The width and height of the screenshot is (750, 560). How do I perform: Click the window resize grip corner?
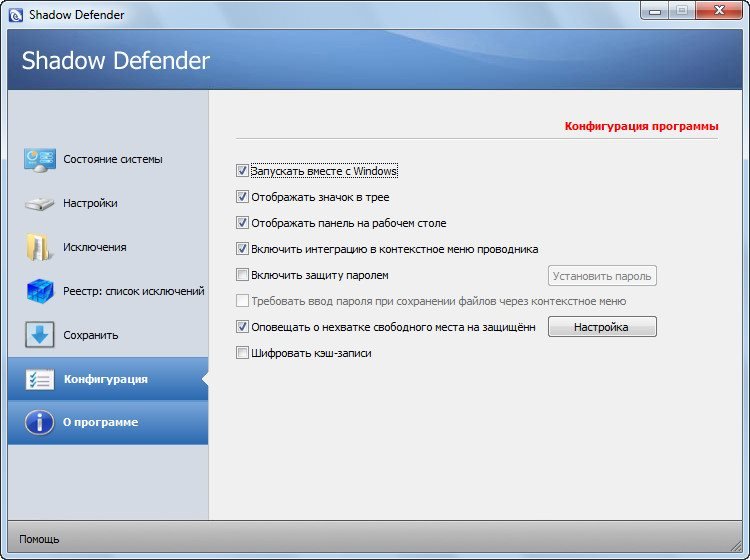[x=736, y=545]
